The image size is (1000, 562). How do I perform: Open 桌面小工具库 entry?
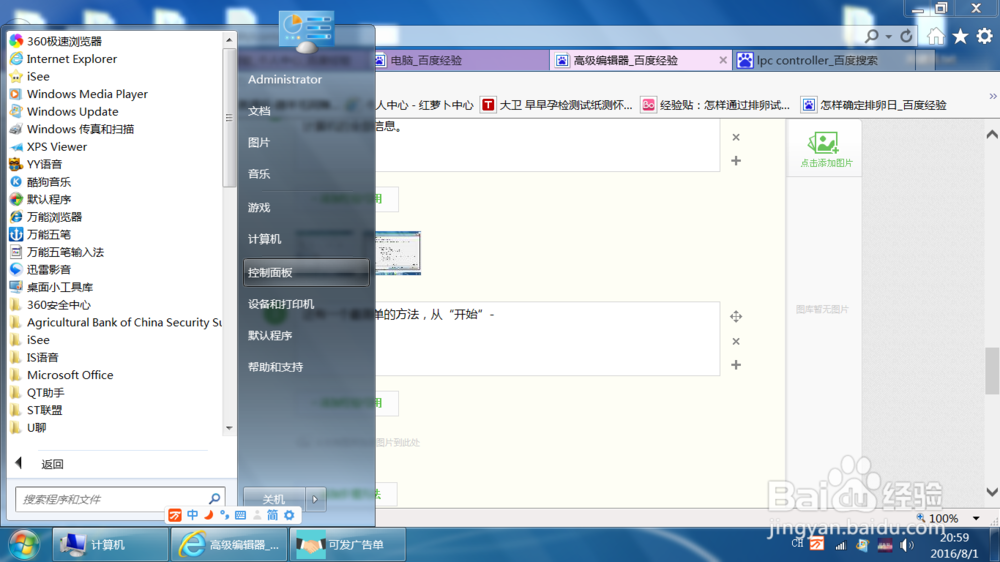pyautogui.click(x=51, y=287)
